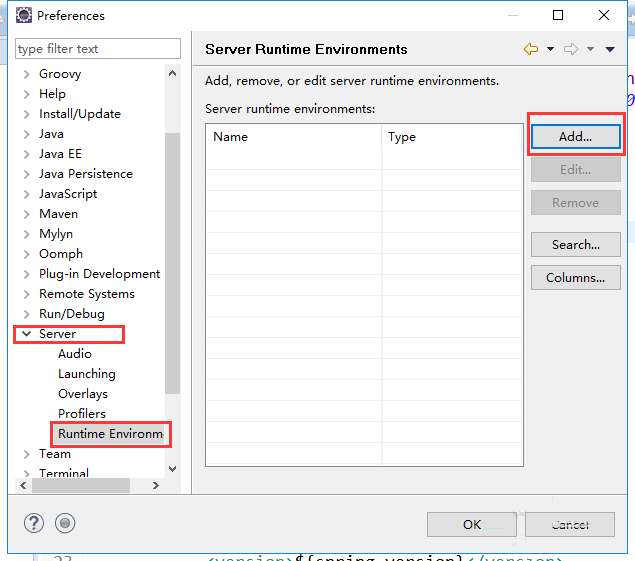Focus the type filter text field
635x561 pixels.
pyautogui.click(x=98, y=49)
